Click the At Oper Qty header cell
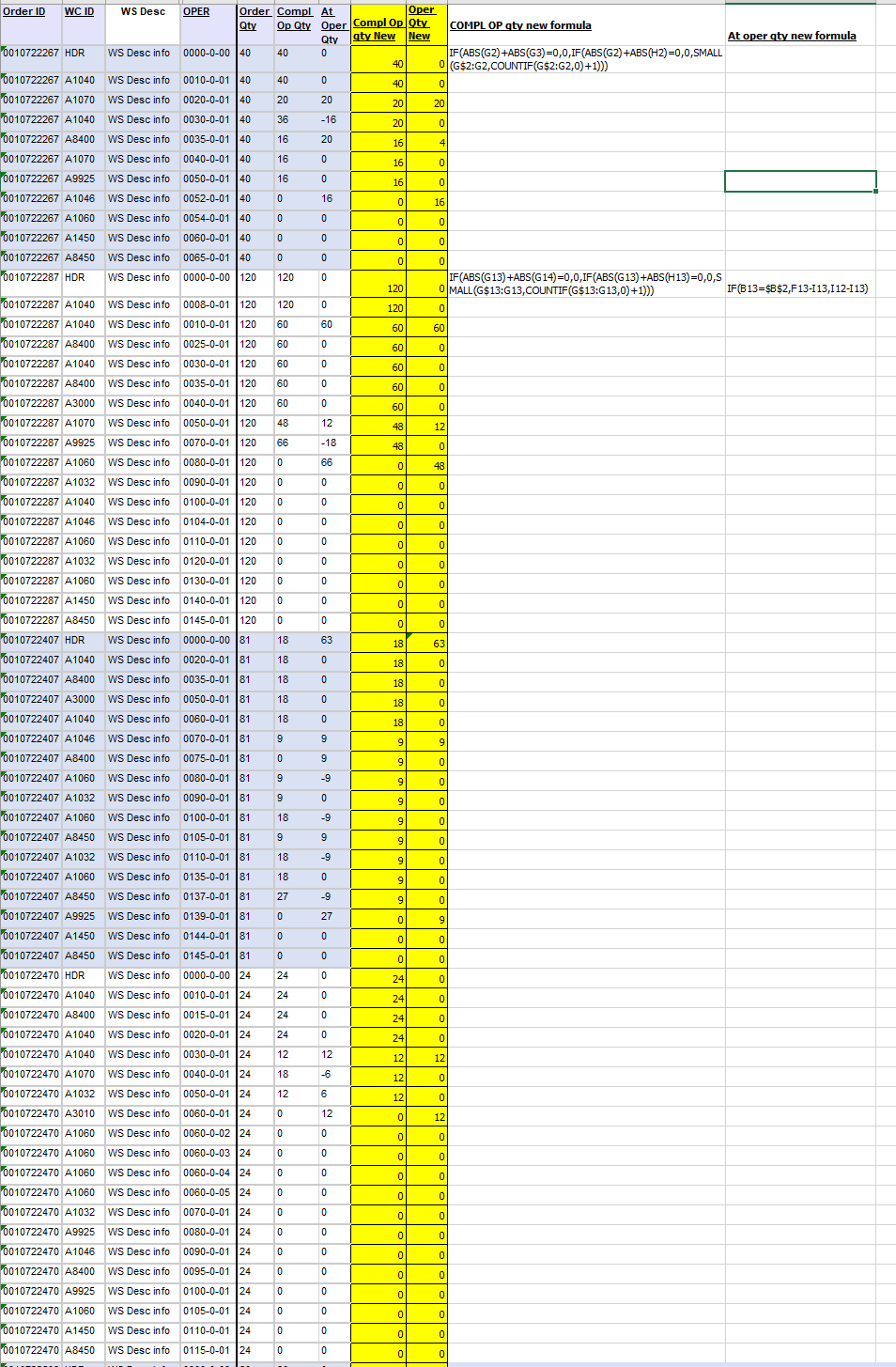The width and height of the screenshot is (896, 1367). click(333, 23)
